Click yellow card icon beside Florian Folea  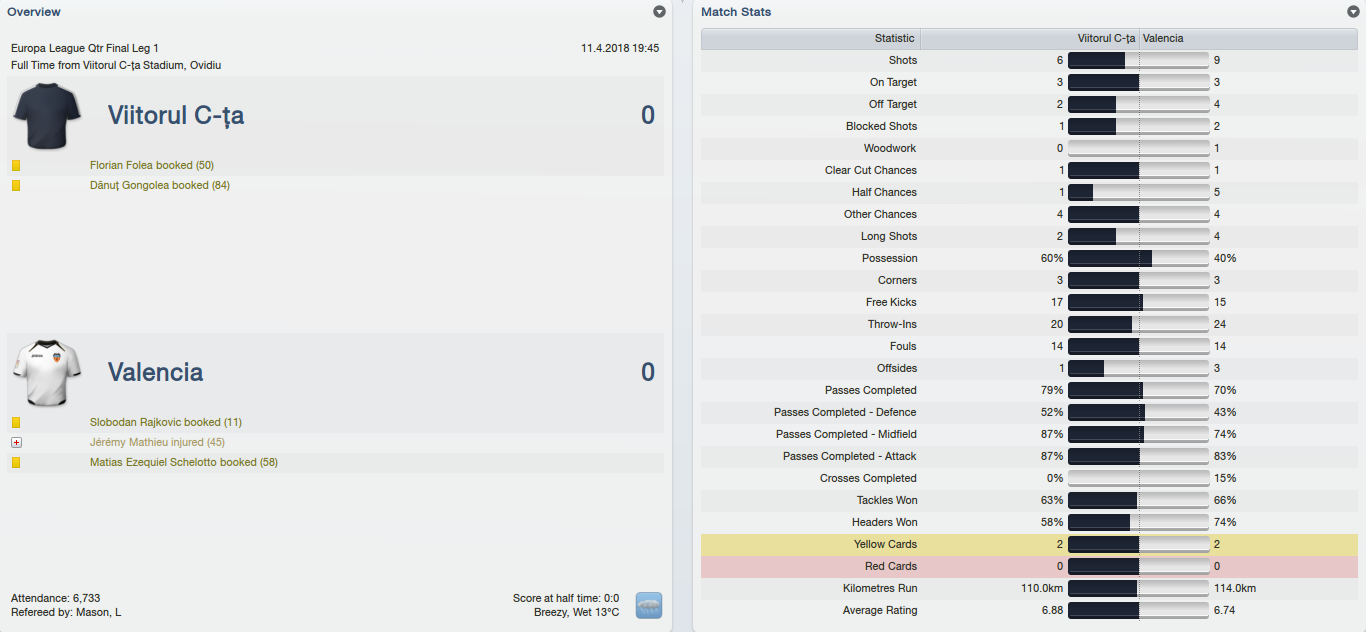pos(16,166)
